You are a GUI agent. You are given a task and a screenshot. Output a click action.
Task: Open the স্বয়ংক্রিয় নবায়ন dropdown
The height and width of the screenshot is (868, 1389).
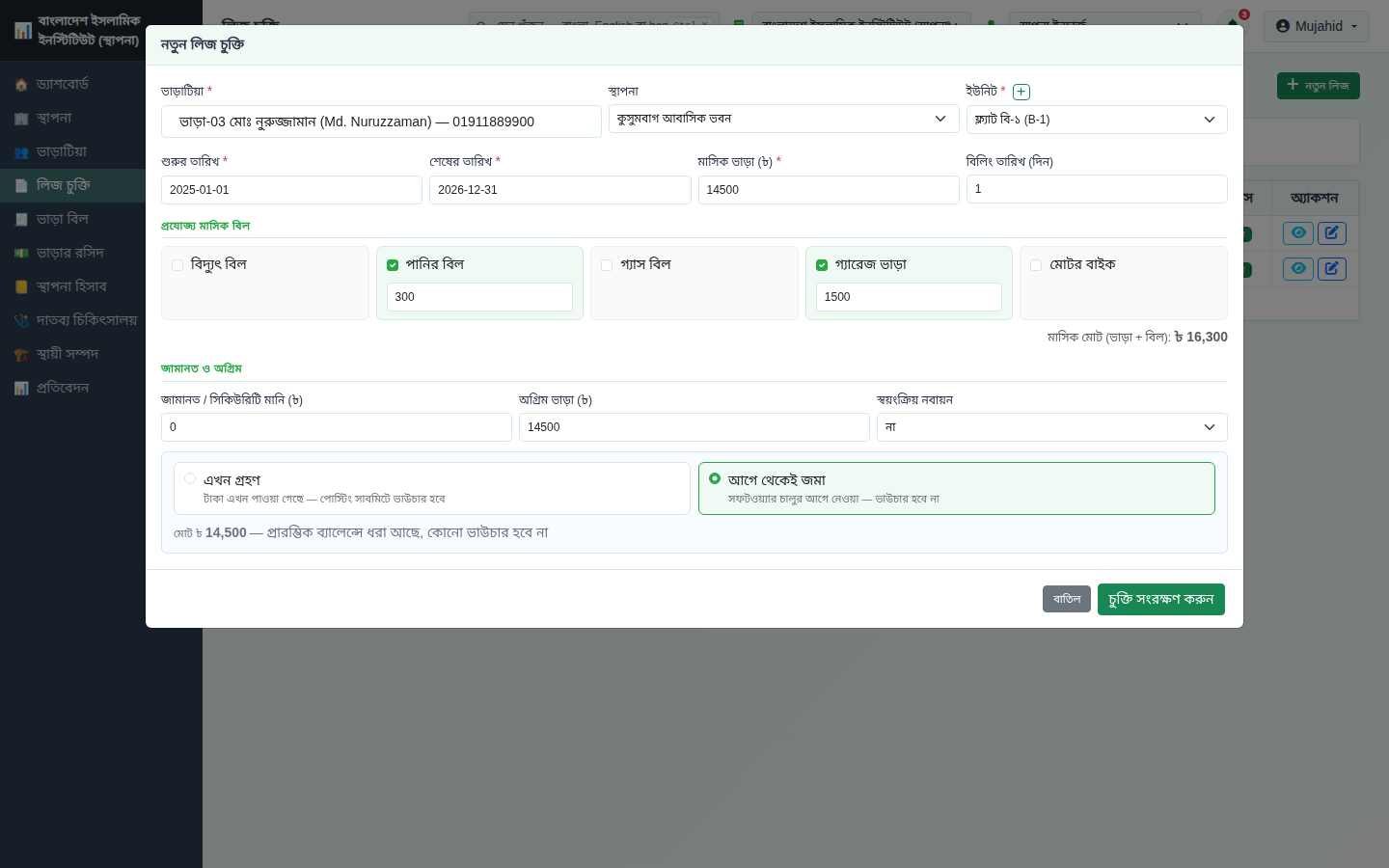tap(1052, 427)
